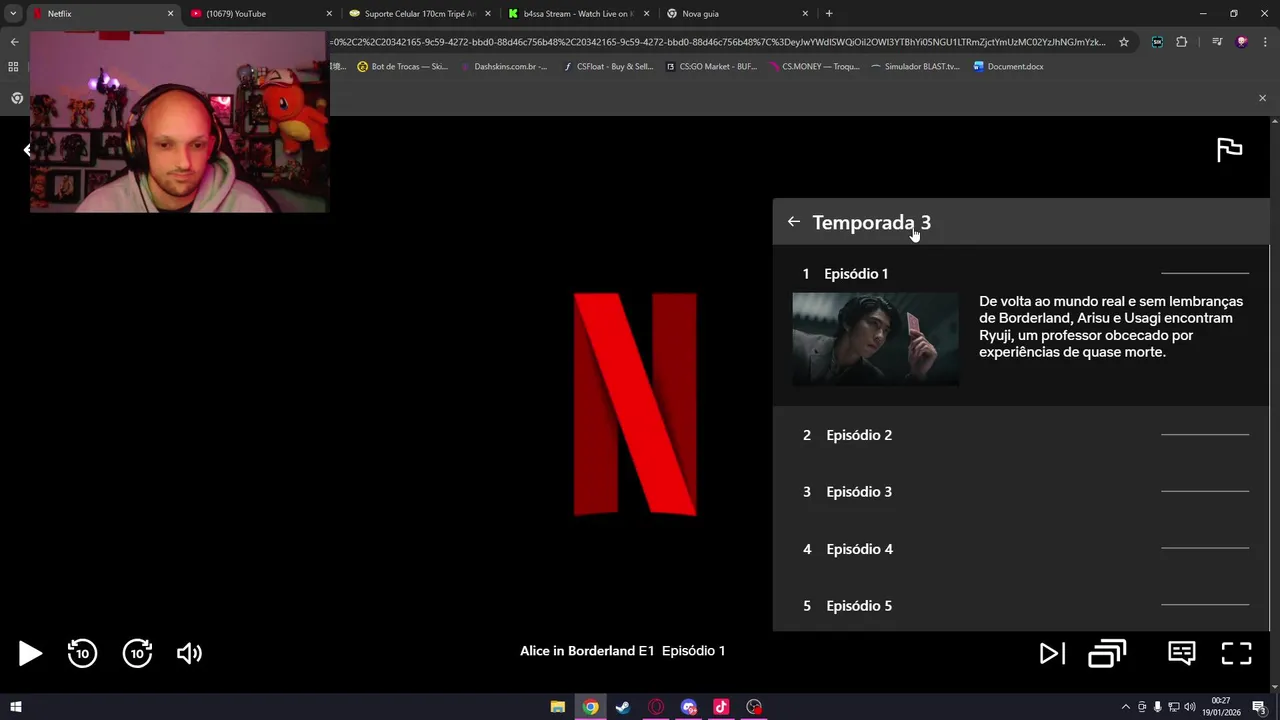Switch to the Netflix browser tab
The image size is (1280, 720).
(100, 14)
